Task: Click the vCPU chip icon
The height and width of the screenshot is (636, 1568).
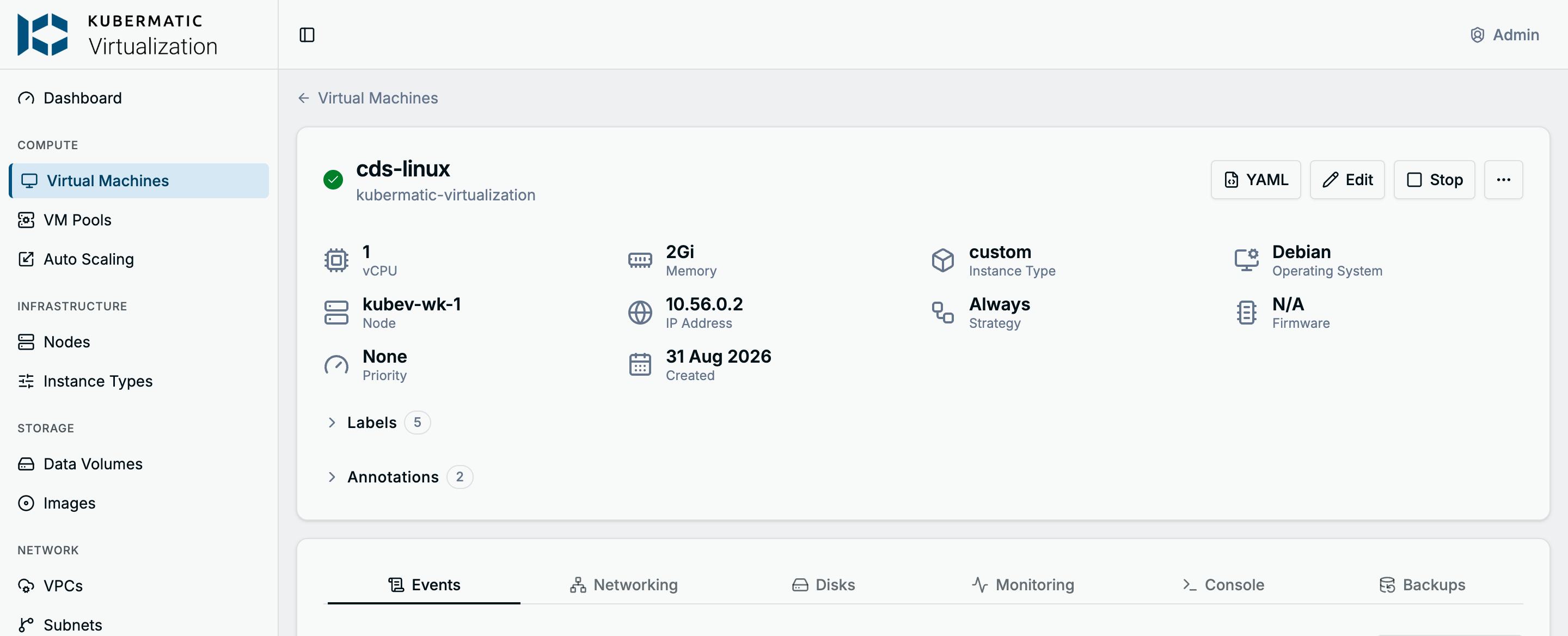Action: pyautogui.click(x=336, y=260)
